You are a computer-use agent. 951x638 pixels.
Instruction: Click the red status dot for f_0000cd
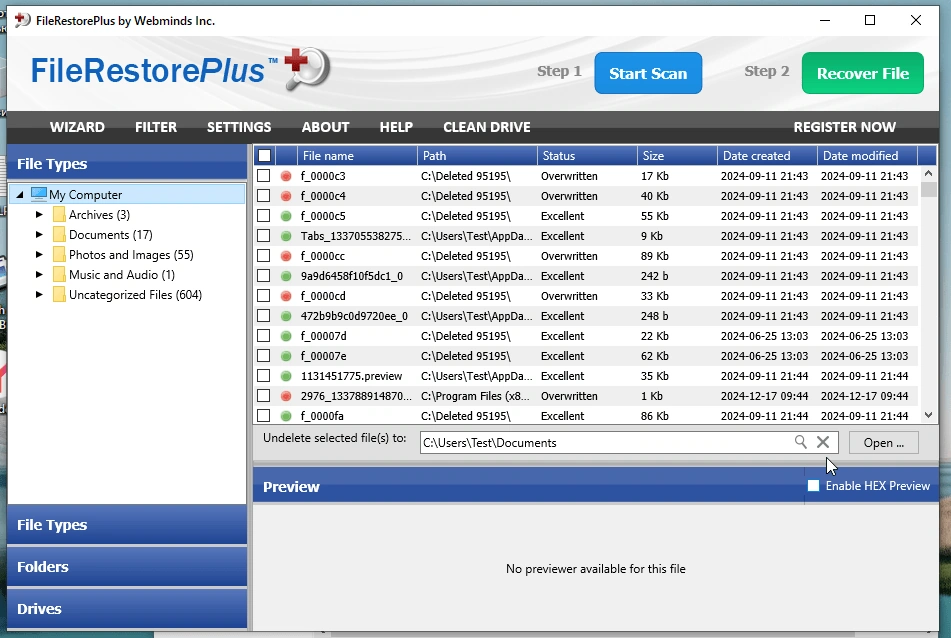[x=286, y=296]
